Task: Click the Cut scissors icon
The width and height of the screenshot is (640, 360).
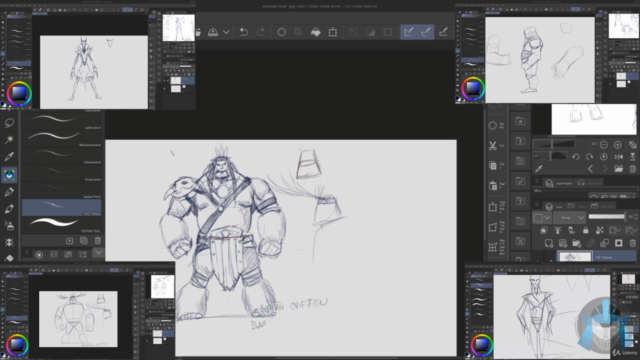Action: pos(493,145)
